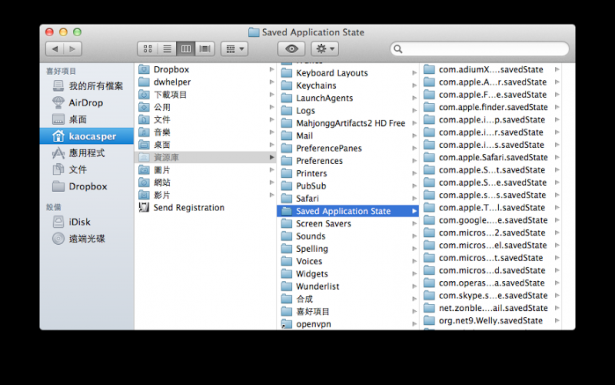615x385 pixels.
Task: Click the Finder search field
Action: point(479,49)
